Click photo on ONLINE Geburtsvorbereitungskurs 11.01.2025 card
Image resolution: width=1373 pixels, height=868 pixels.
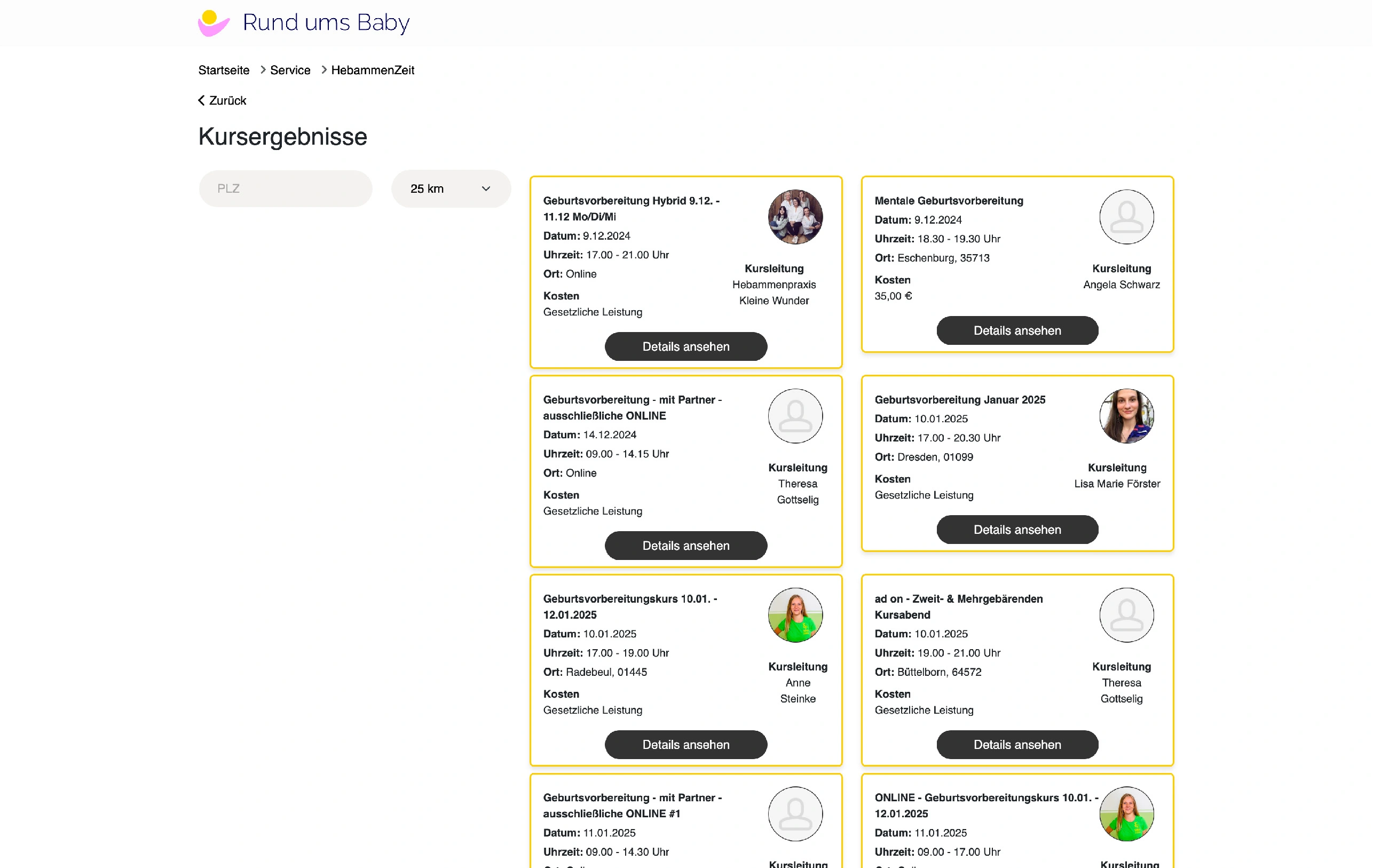(x=1127, y=815)
